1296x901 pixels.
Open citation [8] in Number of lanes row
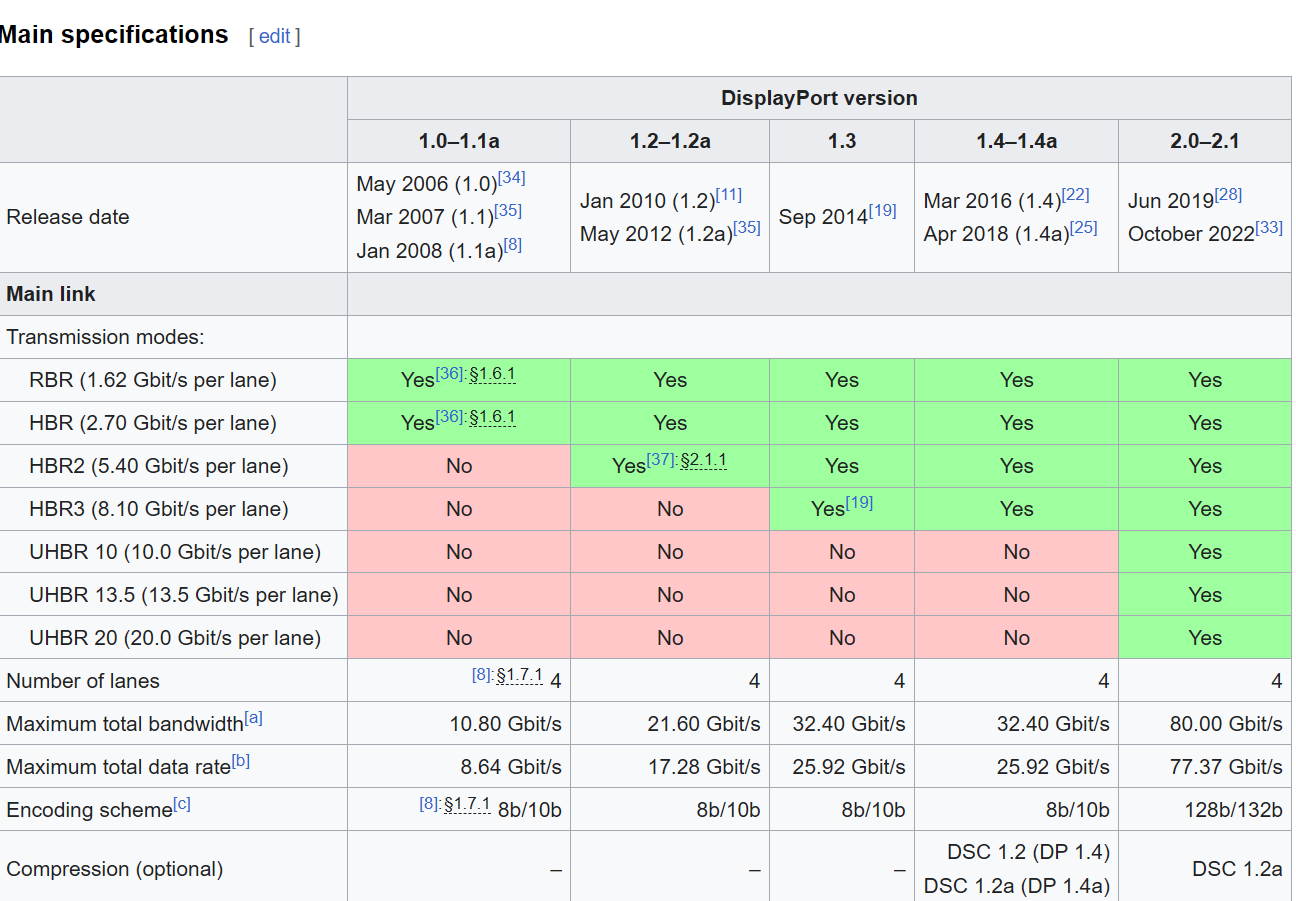tap(481, 674)
